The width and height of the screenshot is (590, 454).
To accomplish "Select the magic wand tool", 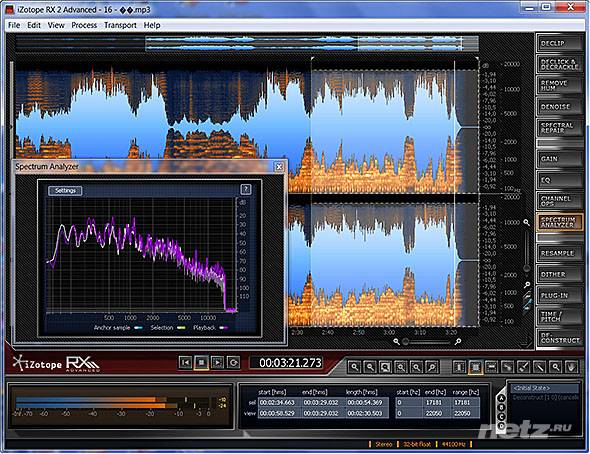I will pos(539,367).
